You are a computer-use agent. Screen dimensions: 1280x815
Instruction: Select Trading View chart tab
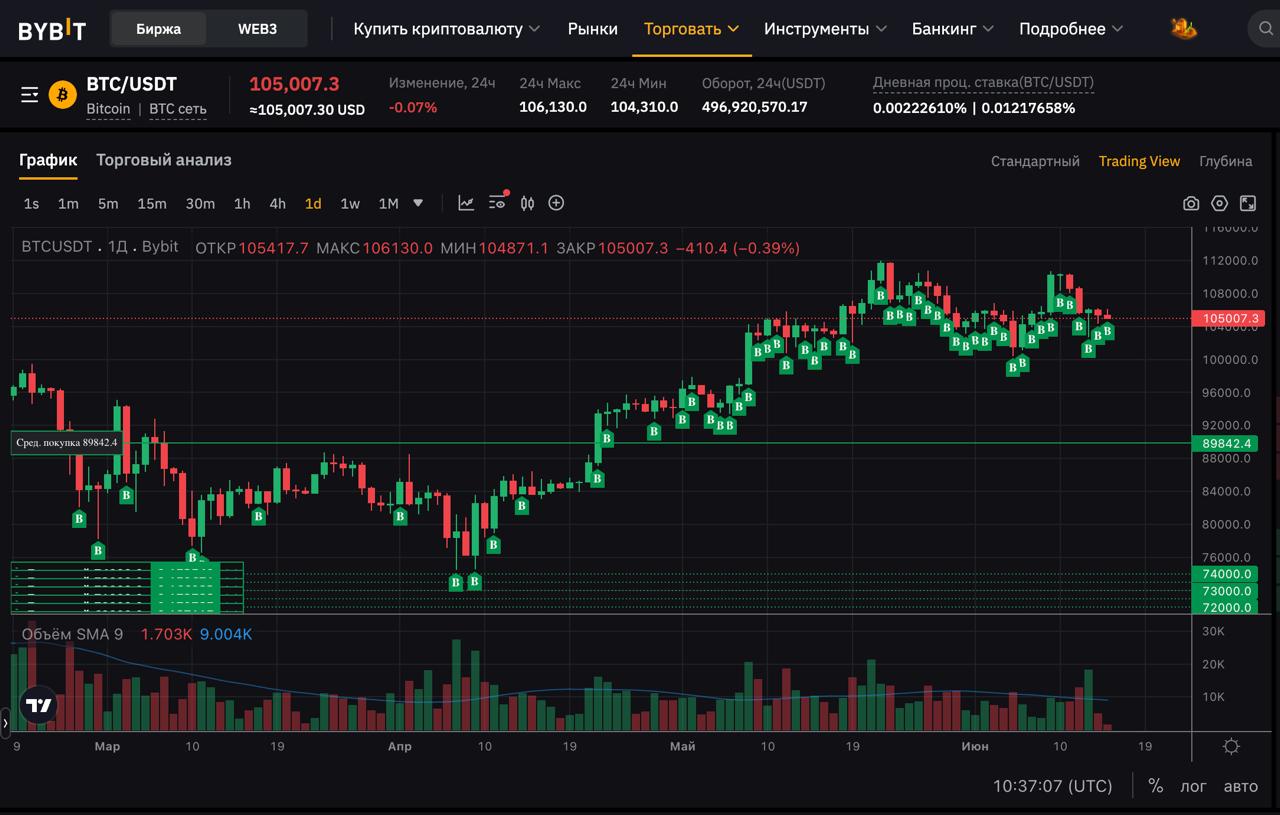click(1139, 161)
